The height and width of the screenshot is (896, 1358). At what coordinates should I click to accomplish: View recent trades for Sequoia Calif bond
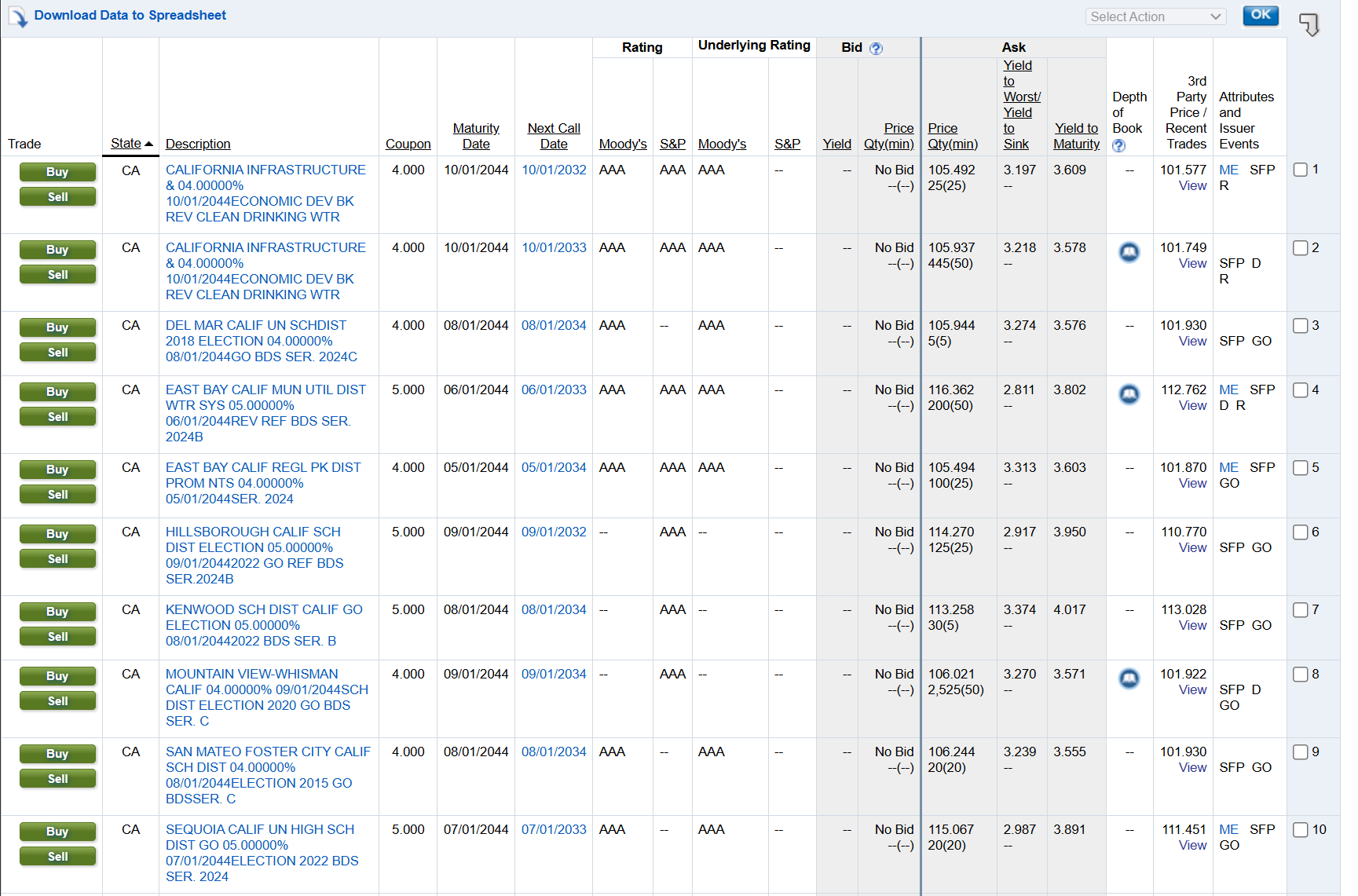1192,845
